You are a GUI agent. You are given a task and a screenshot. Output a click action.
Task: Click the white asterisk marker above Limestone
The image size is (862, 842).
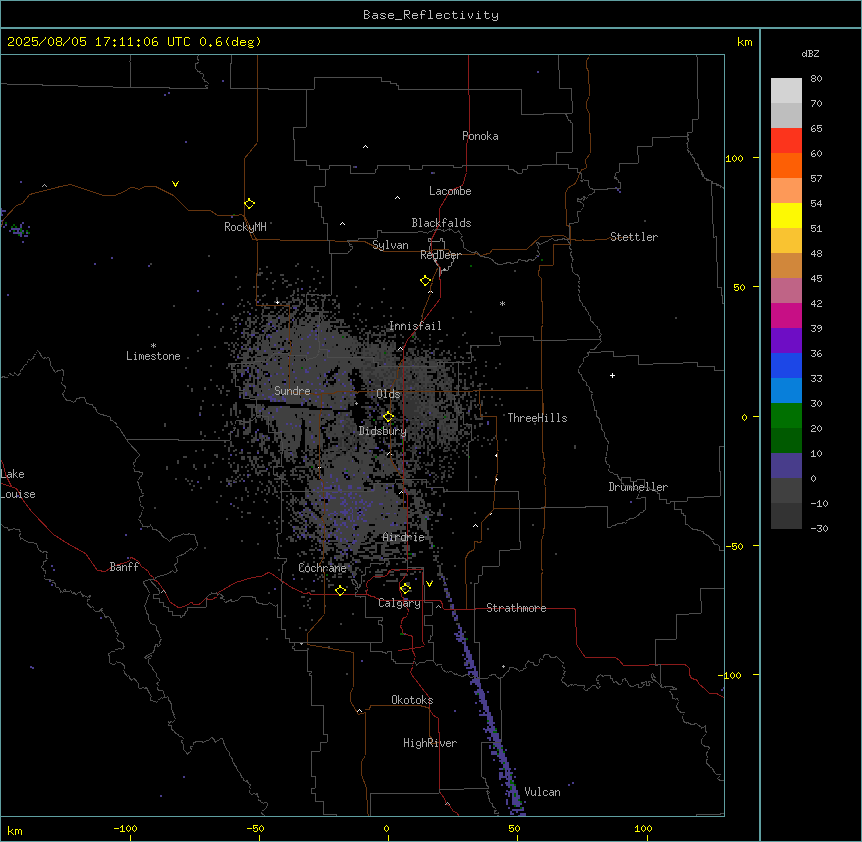pyautogui.click(x=153, y=346)
